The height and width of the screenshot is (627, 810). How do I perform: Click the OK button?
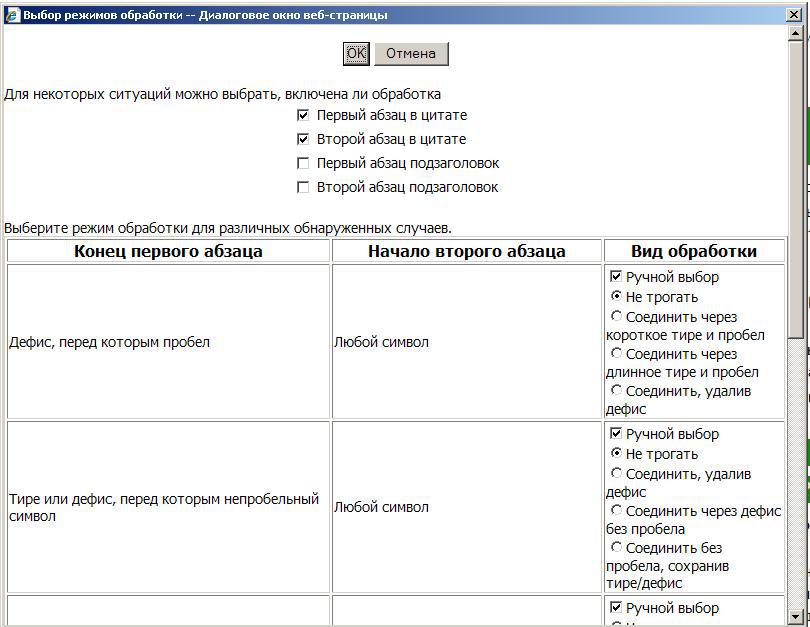coord(355,54)
